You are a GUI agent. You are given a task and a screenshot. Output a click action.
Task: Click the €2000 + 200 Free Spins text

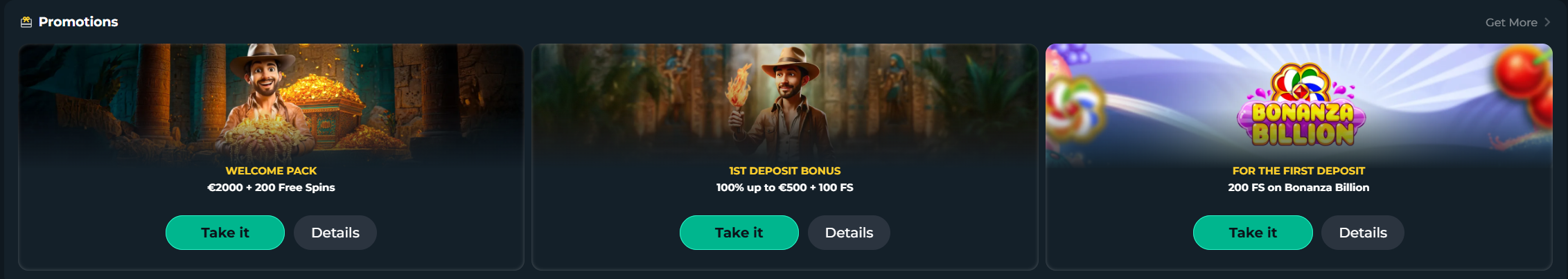click(271, 188)
